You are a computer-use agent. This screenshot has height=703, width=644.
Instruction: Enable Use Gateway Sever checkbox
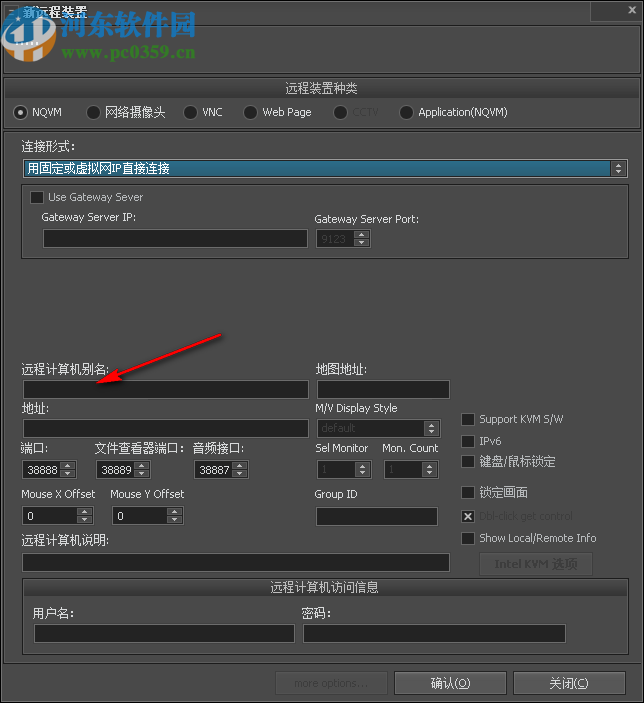(37, 197)
